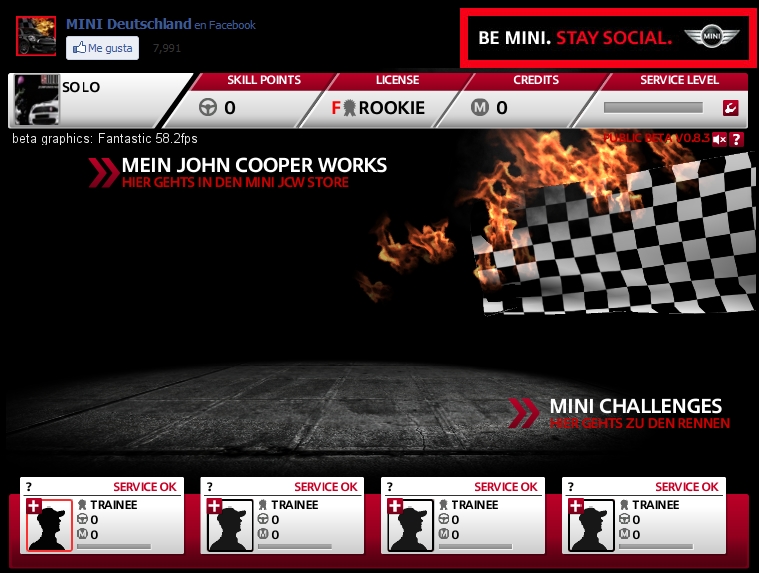Click SERVICE OK on the first trainee card
Image resolution: width=759 pixels, height=573 pixels.
(145, 487)
